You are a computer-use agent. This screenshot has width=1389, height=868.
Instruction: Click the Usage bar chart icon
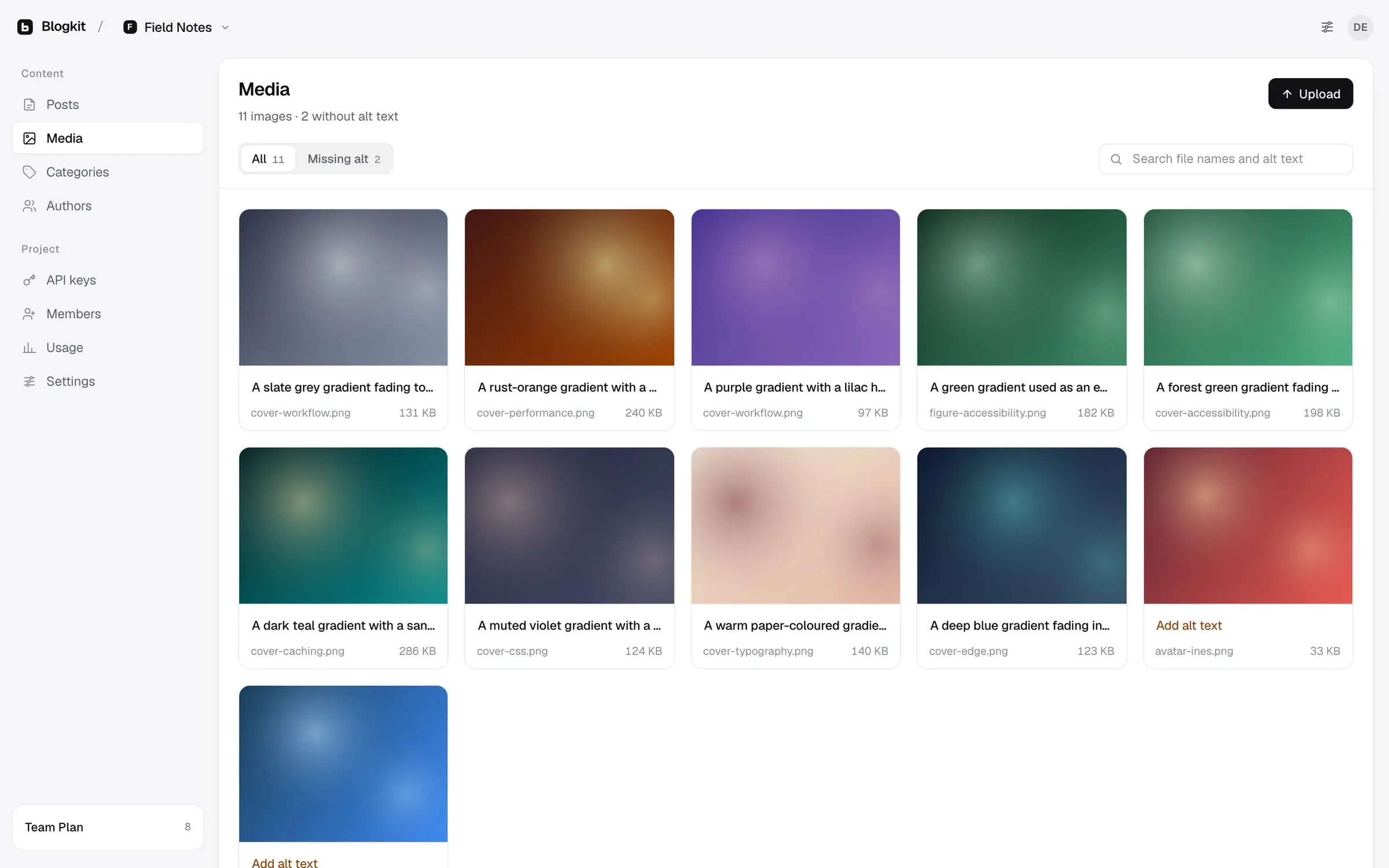coord(29,348)
